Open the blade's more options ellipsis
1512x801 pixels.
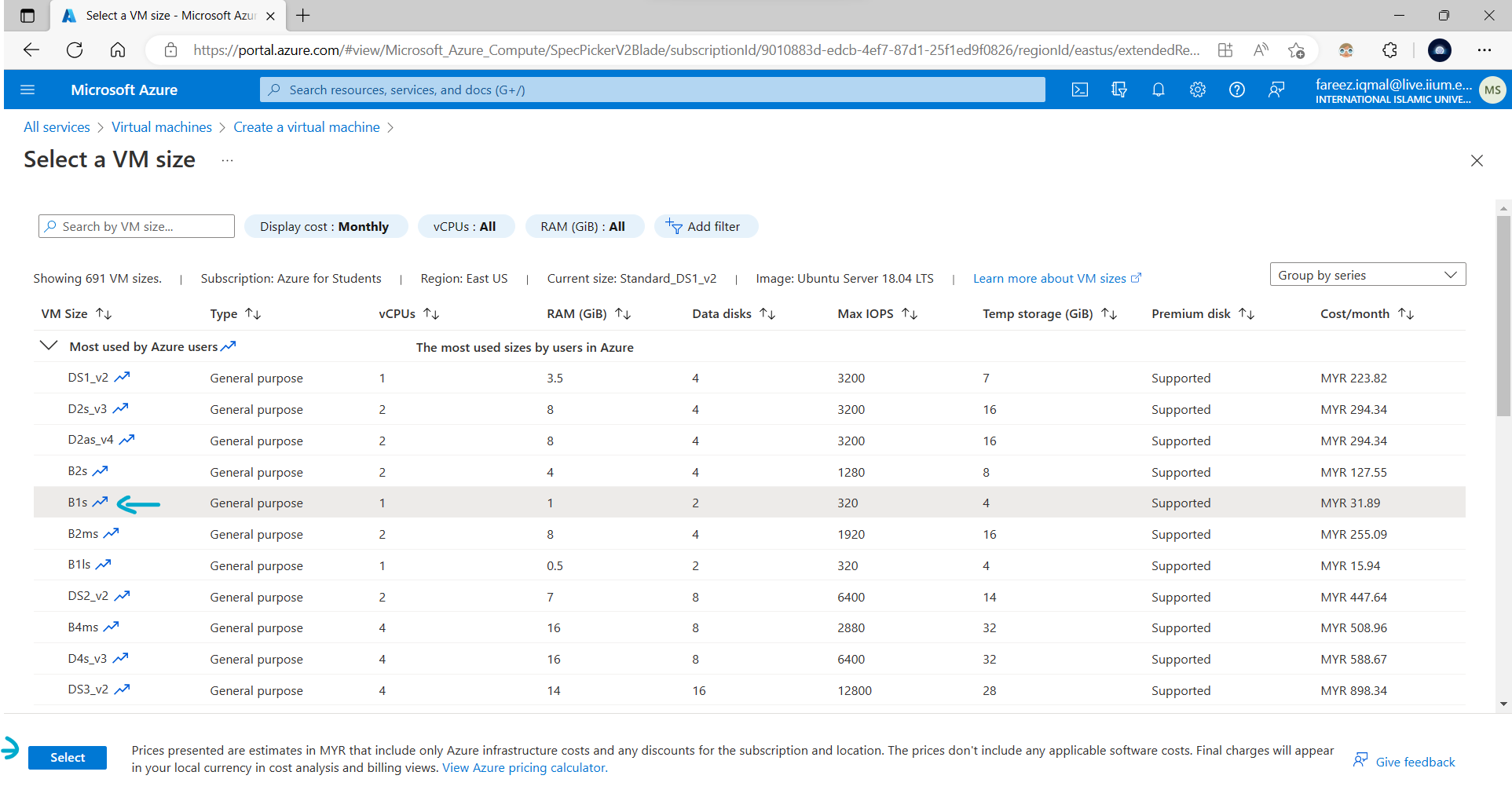click(227, 160)
